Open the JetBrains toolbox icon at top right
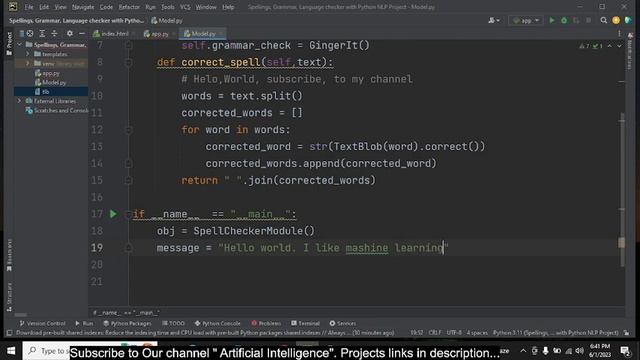Image resolution: width=640 pixels, height=360 pixels. pyautogui.click(x=628, y=20)
